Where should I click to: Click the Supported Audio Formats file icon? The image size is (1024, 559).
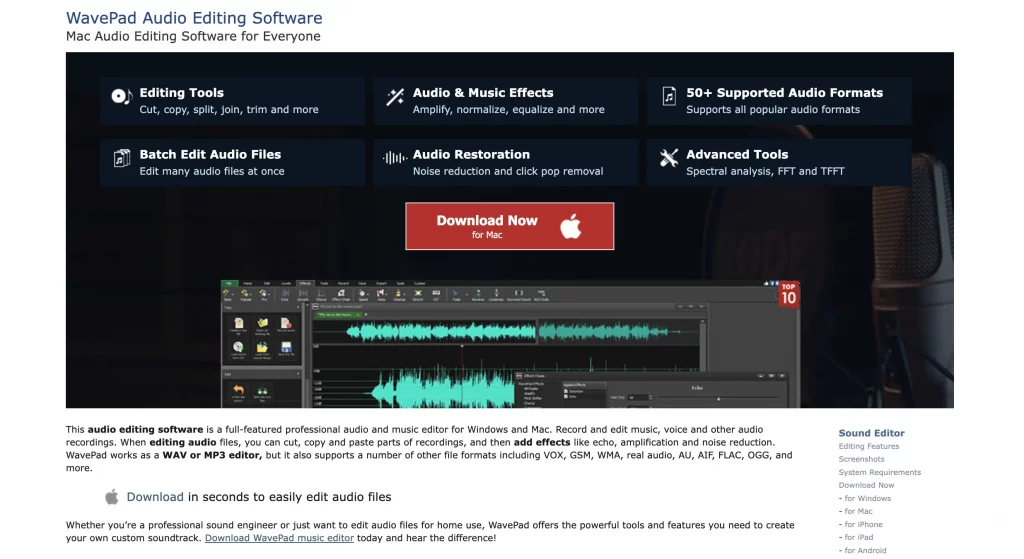tap(669, 97)
